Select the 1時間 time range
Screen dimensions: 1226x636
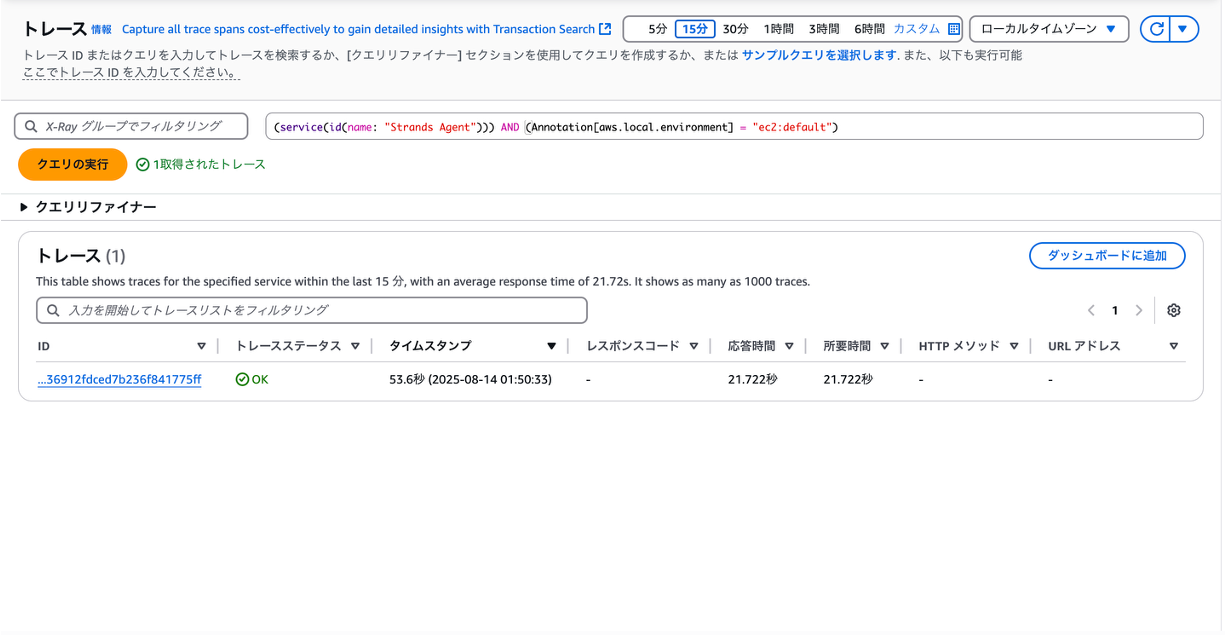[x=778, y=29]
